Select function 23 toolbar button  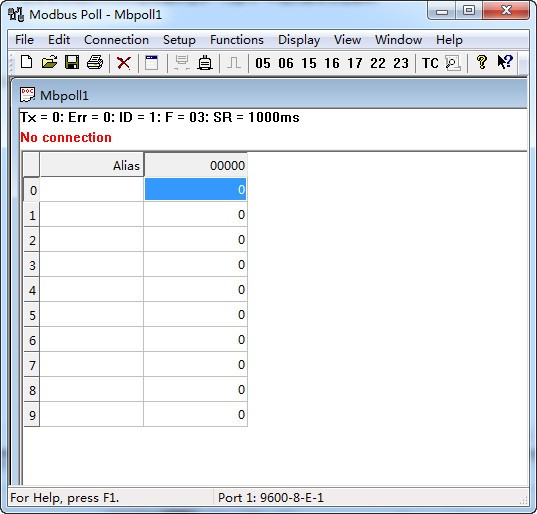[x=401, y=63]
